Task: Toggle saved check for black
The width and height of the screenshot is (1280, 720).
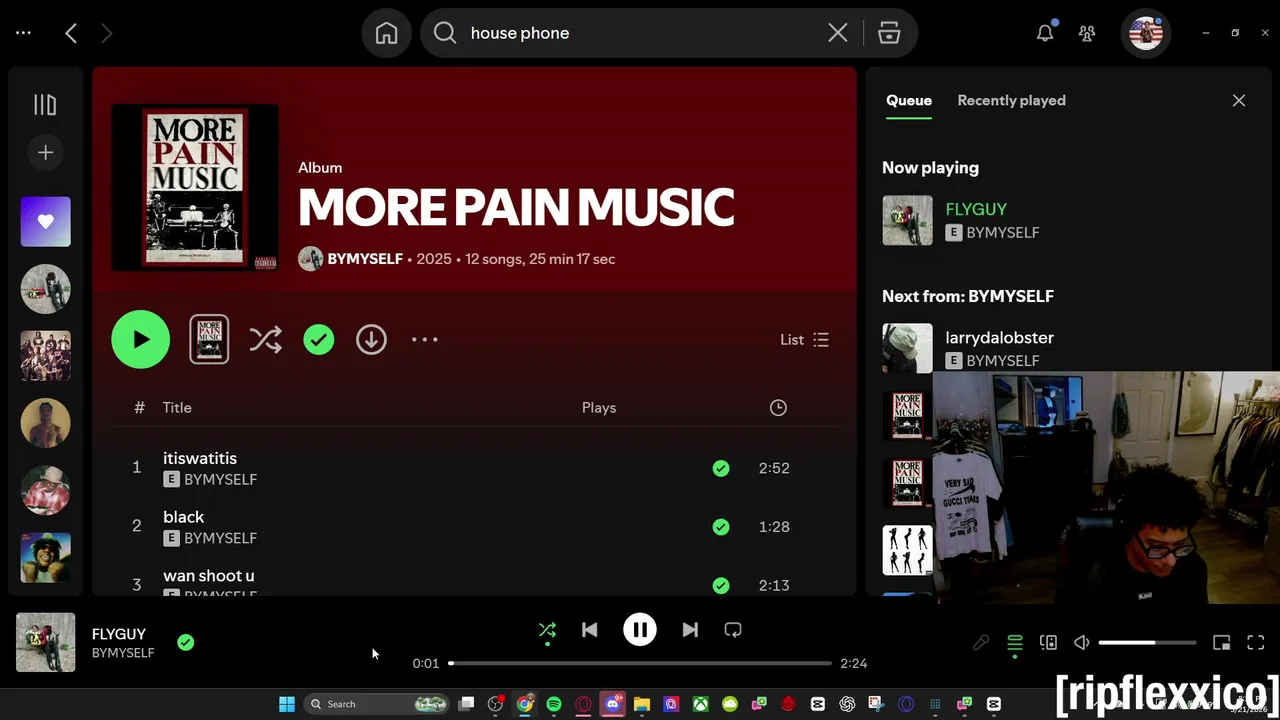Action: tap(721, 527)
